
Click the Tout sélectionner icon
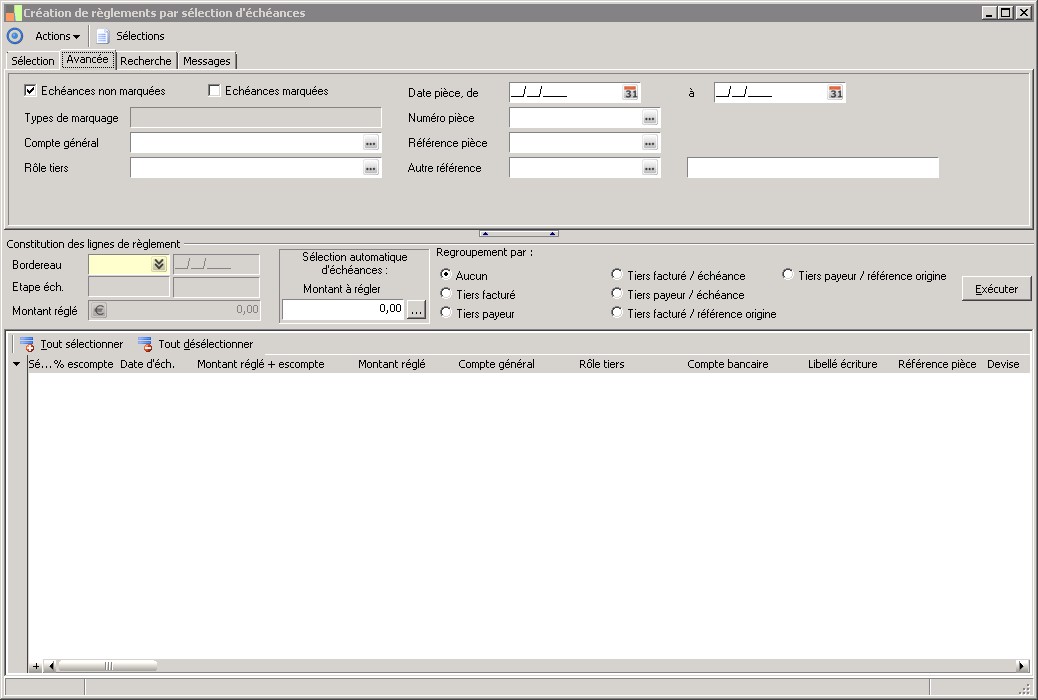pos(27,344)
